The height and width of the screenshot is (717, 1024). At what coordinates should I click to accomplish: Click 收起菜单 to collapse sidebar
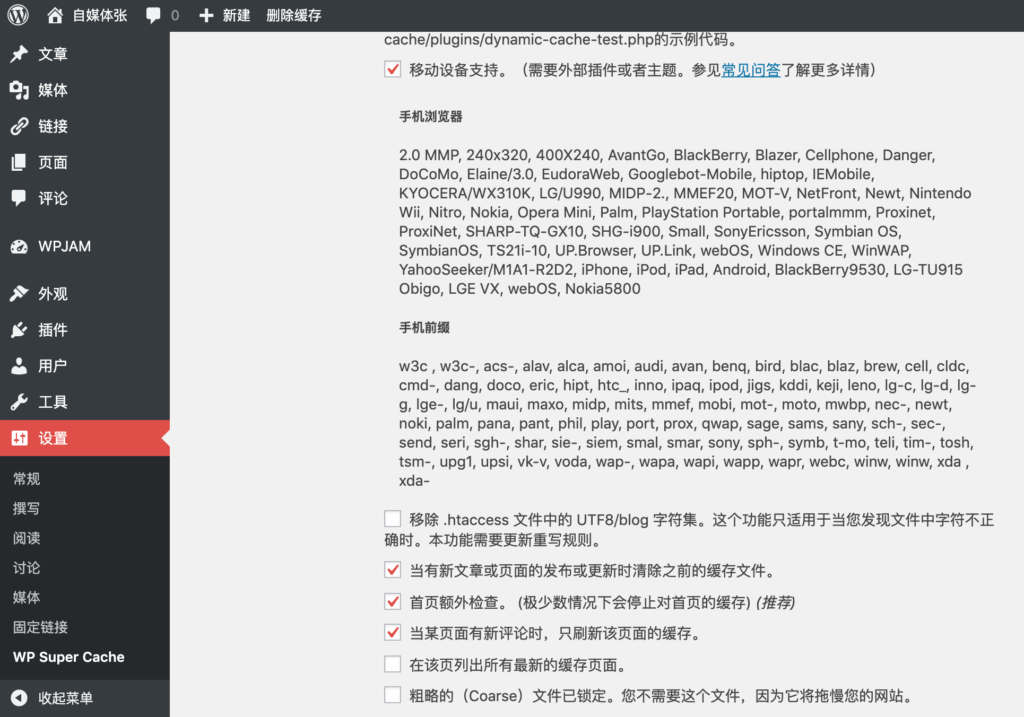[65, 698]
